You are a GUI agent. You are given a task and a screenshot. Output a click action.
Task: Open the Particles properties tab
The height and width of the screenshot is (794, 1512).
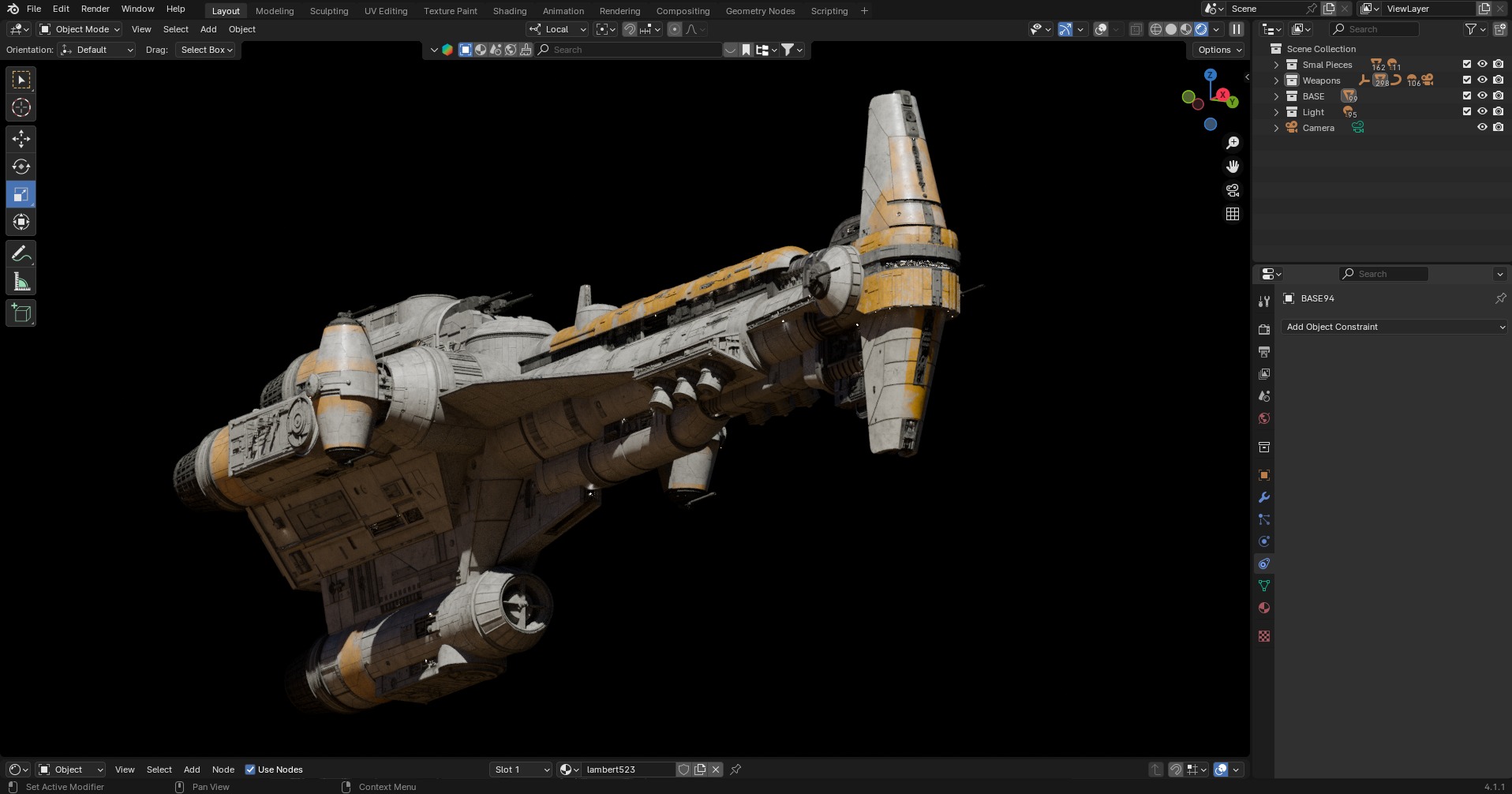(x=1264, y=519)
